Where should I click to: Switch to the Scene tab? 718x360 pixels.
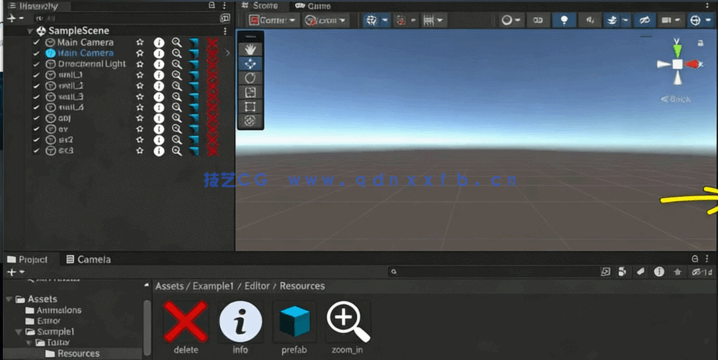[x=261, y=5]
